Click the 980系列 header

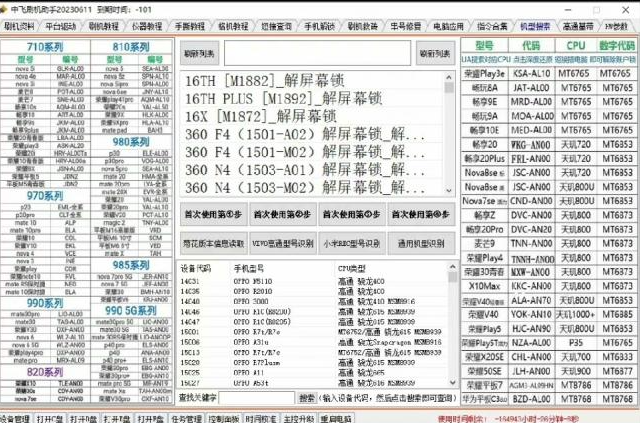click(131, 142)
